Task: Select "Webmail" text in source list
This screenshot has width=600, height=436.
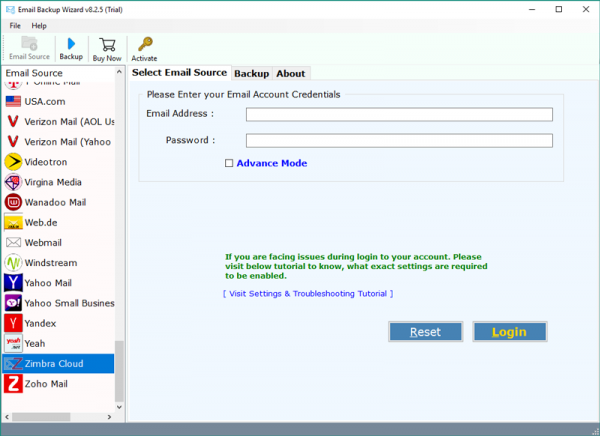Action: click(43, 242)
